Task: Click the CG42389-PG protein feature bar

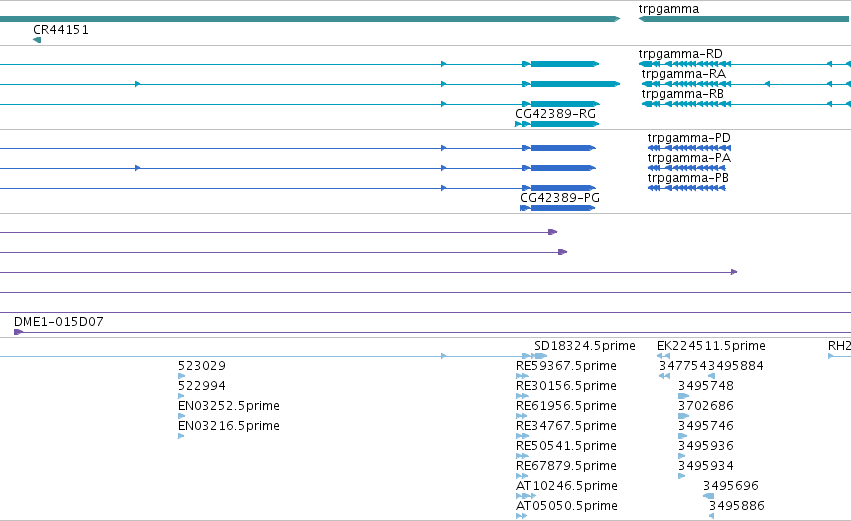Action: click(x=558, y=208)
